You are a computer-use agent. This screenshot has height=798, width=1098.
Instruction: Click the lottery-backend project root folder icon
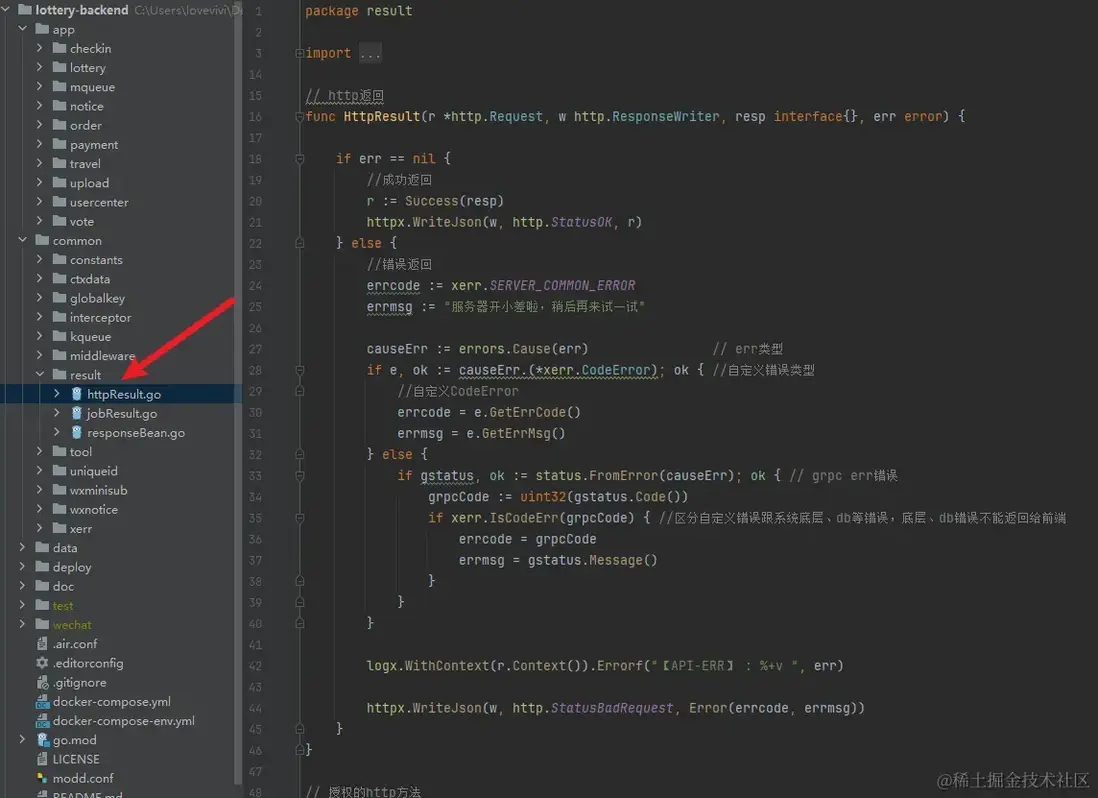coord(25,10)
